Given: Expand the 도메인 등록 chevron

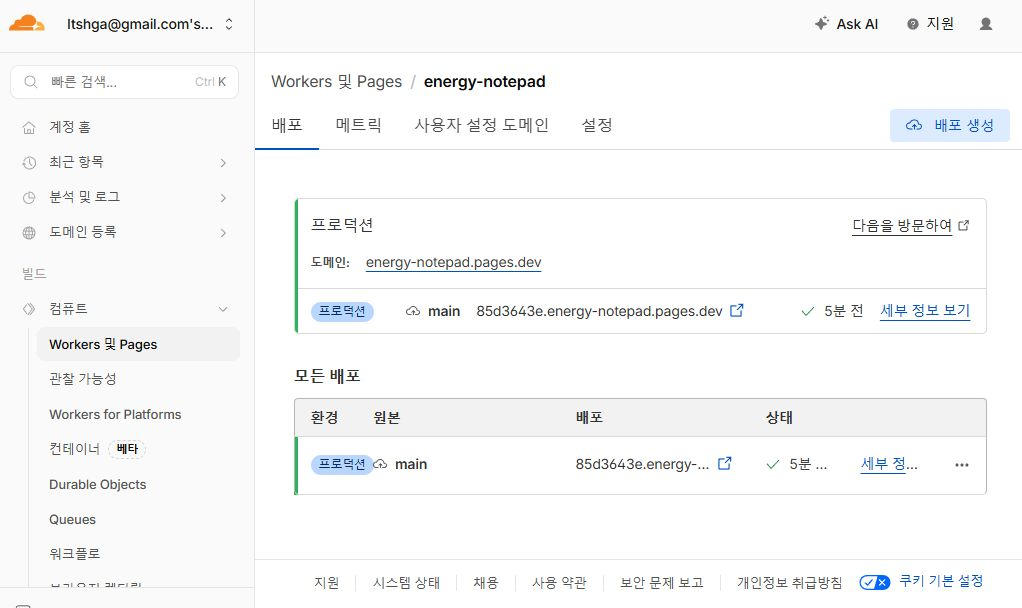Looking at the screenshot, I should point(223,233).
